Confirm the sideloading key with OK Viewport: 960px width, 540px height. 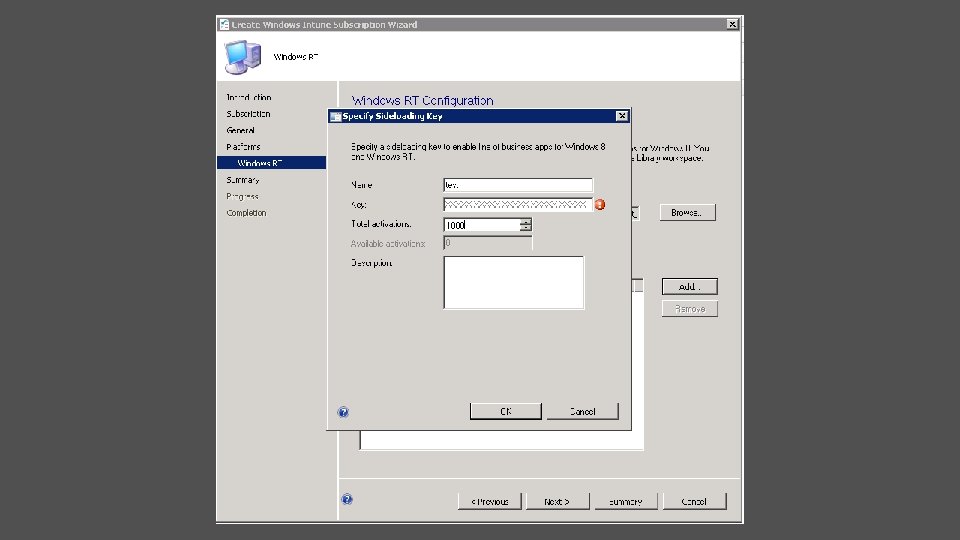click(506, 411)
